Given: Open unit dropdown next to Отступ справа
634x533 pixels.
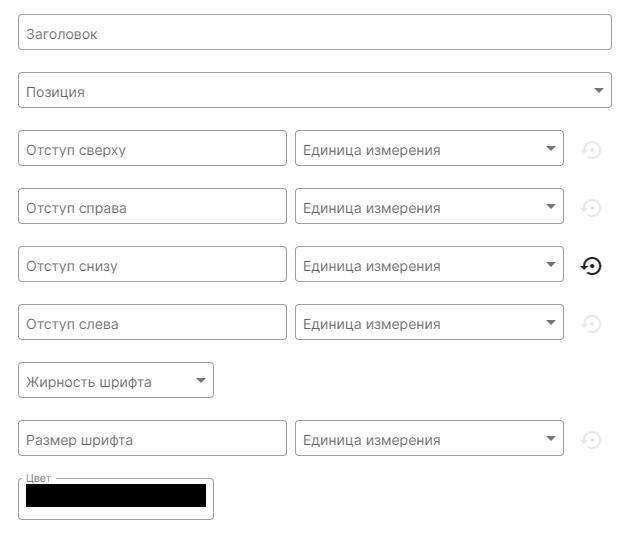Looking at the screenshot, I should [429, 206].
